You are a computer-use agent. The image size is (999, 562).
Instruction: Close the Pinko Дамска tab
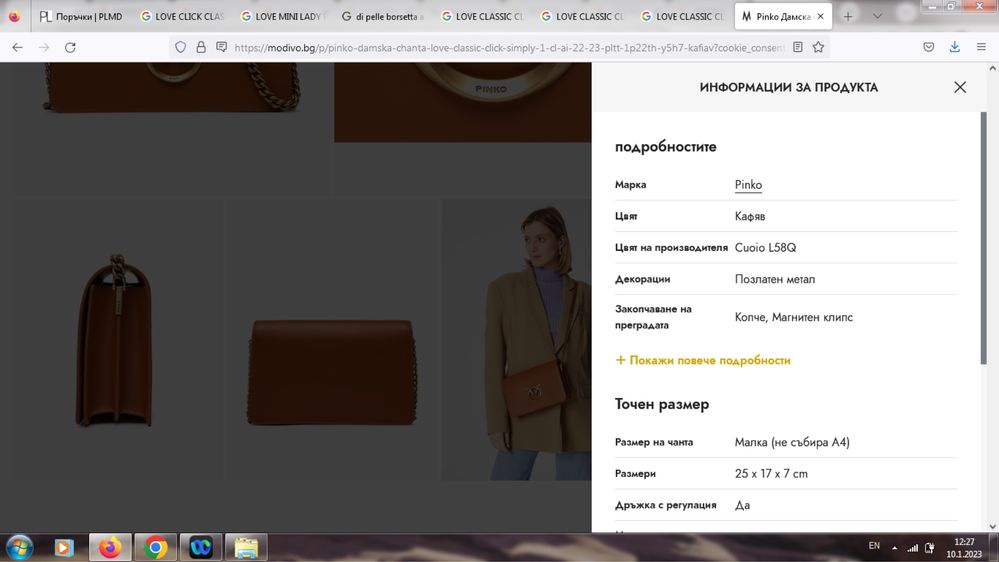pos(821,17)
